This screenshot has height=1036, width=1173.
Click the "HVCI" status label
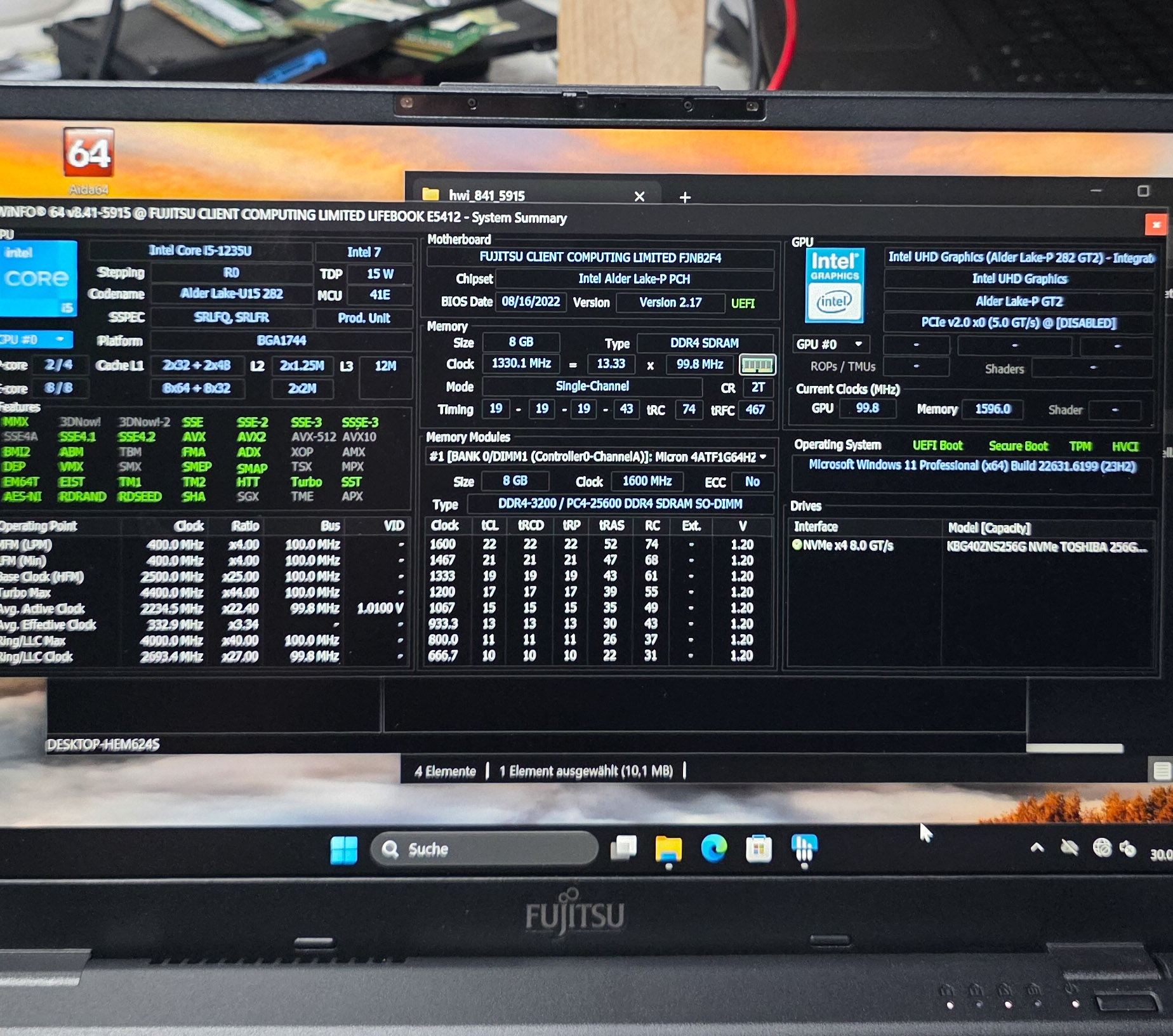1125,447
